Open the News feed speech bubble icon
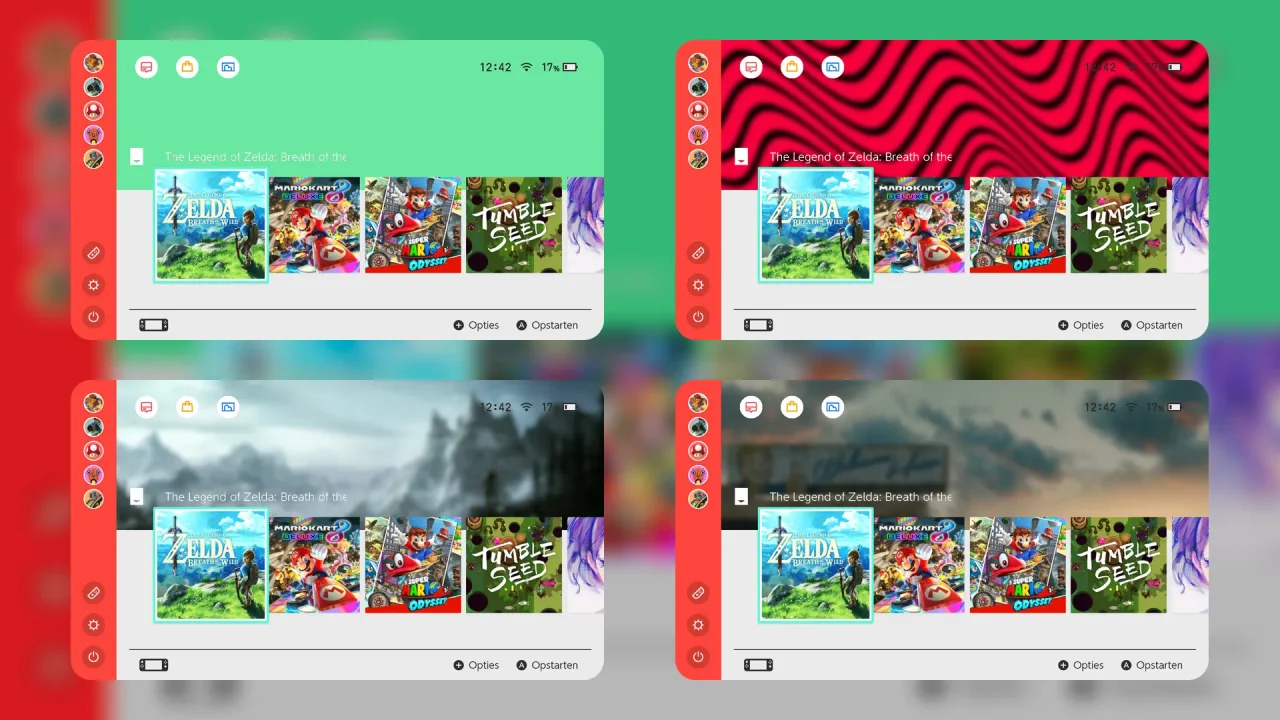This screenshot has width=1280, height=720. tap(146, 67)
